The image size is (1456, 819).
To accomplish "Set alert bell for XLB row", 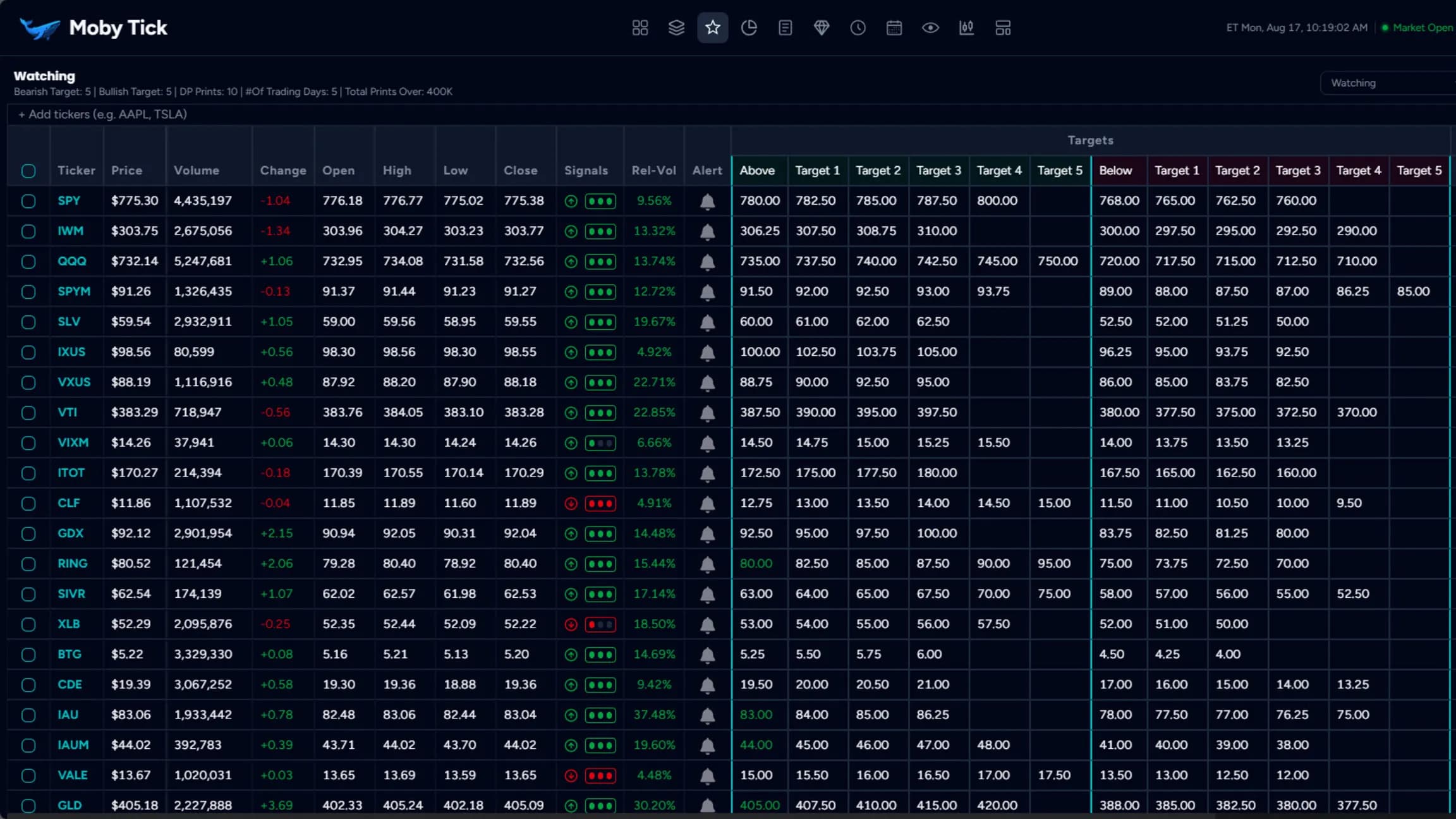I will tap(708, 625).
